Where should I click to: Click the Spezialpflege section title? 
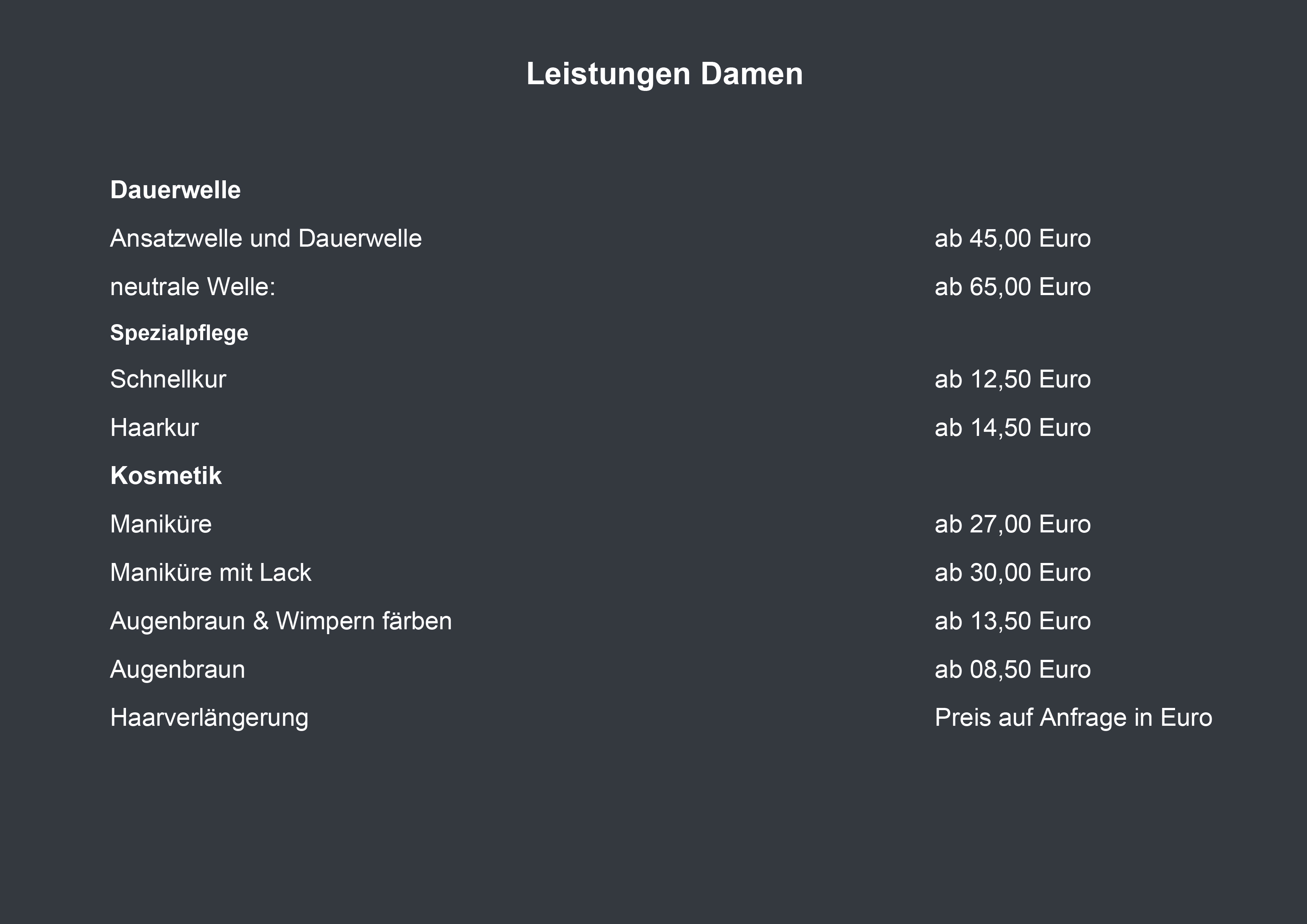click(179, 333)
